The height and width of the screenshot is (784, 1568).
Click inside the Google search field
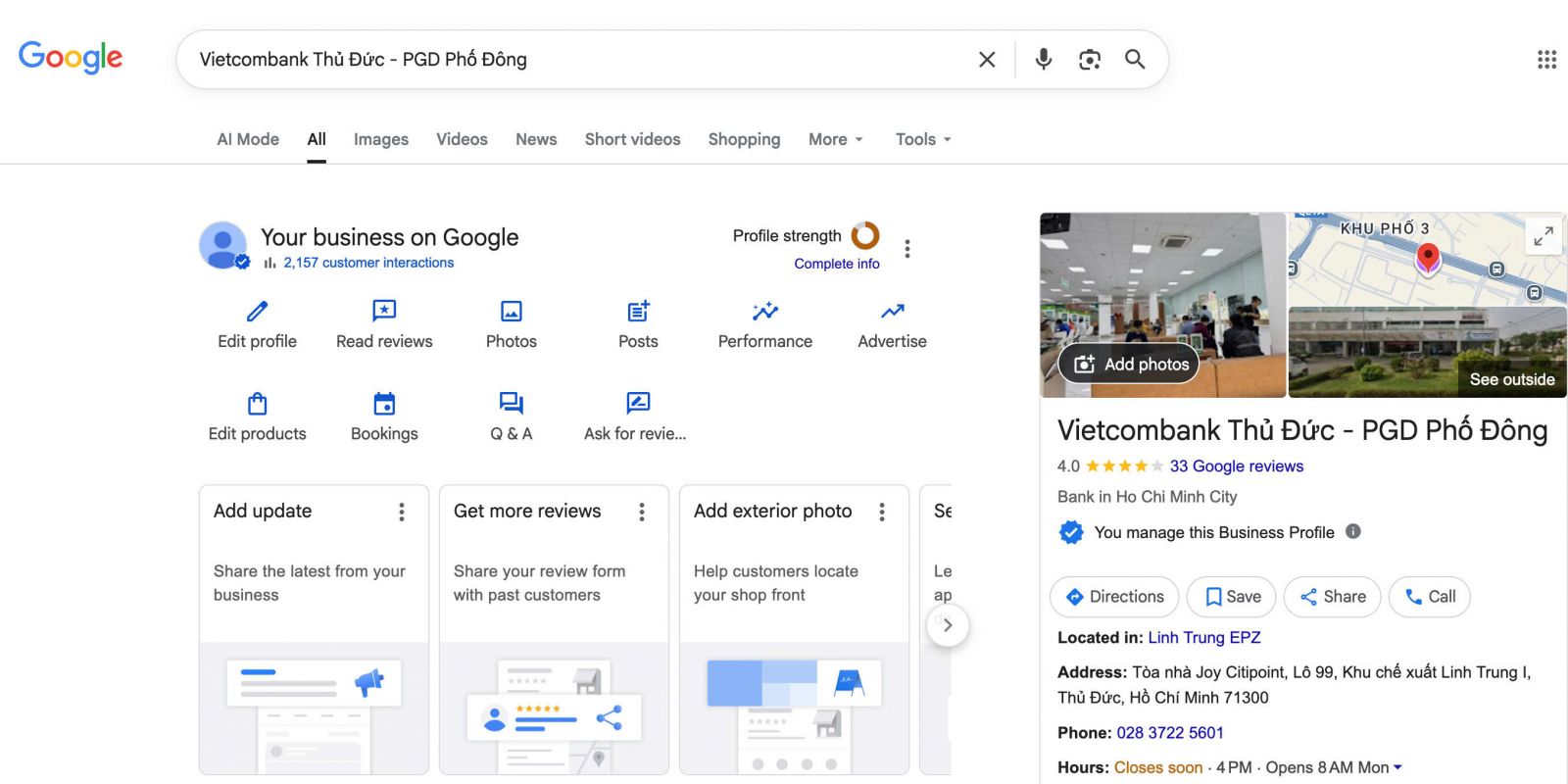[x=578, y=60]
